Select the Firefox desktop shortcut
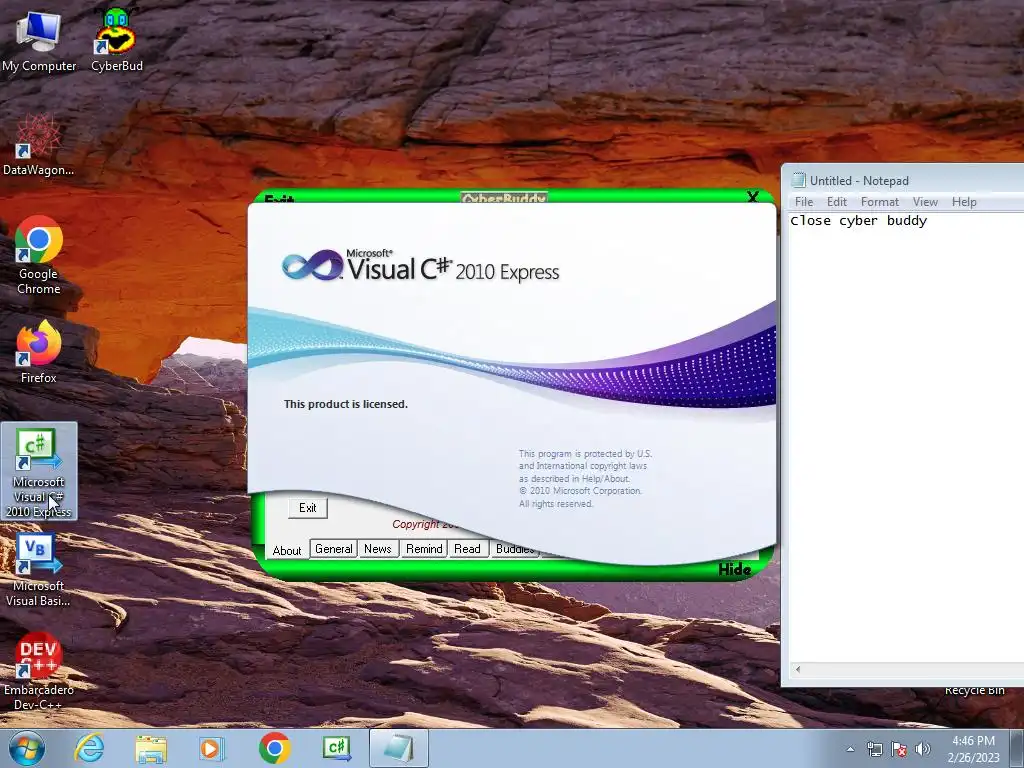 (x=38, y=353)
